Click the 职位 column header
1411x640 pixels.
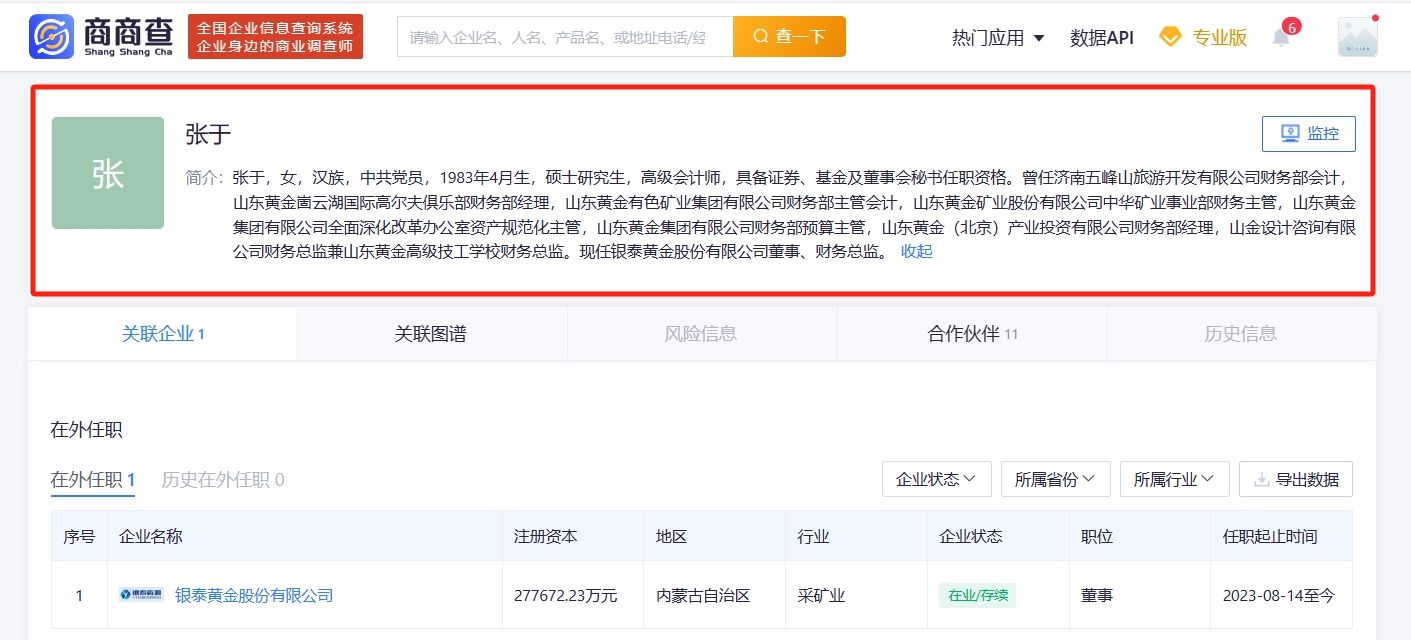coord(1097,536)
